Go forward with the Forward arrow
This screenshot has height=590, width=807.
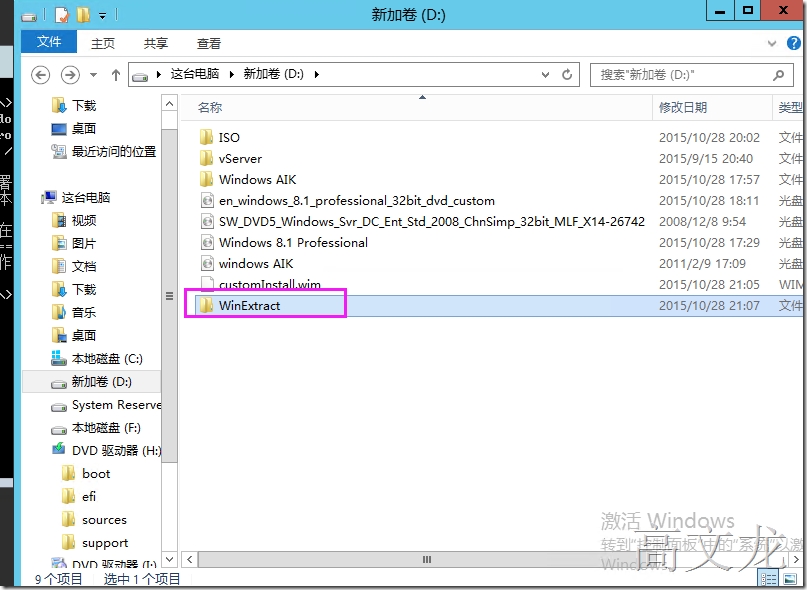coord(70,75)
